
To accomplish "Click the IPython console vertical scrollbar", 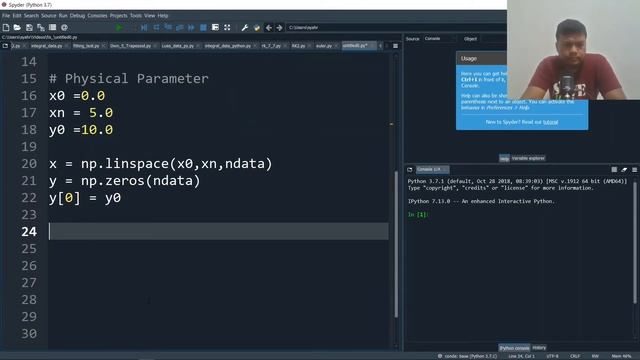I will (635, 243).
